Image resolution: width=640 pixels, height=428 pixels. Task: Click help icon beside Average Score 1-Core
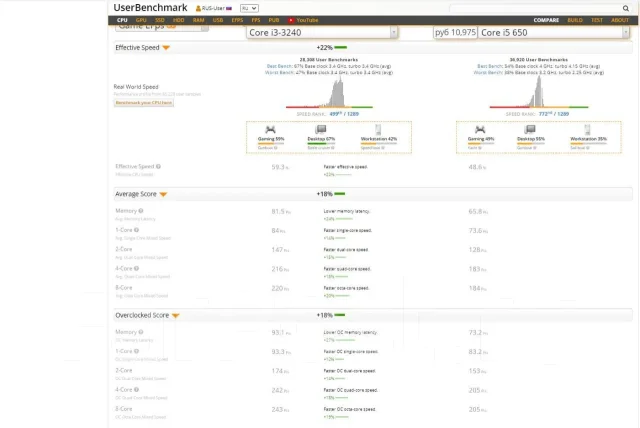tap(136, 230)
